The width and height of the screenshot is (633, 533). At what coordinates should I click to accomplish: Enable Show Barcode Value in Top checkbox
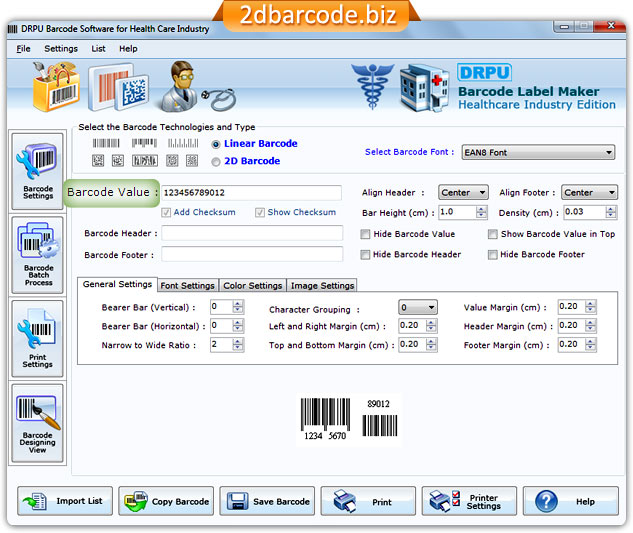[x=493, y=234]
